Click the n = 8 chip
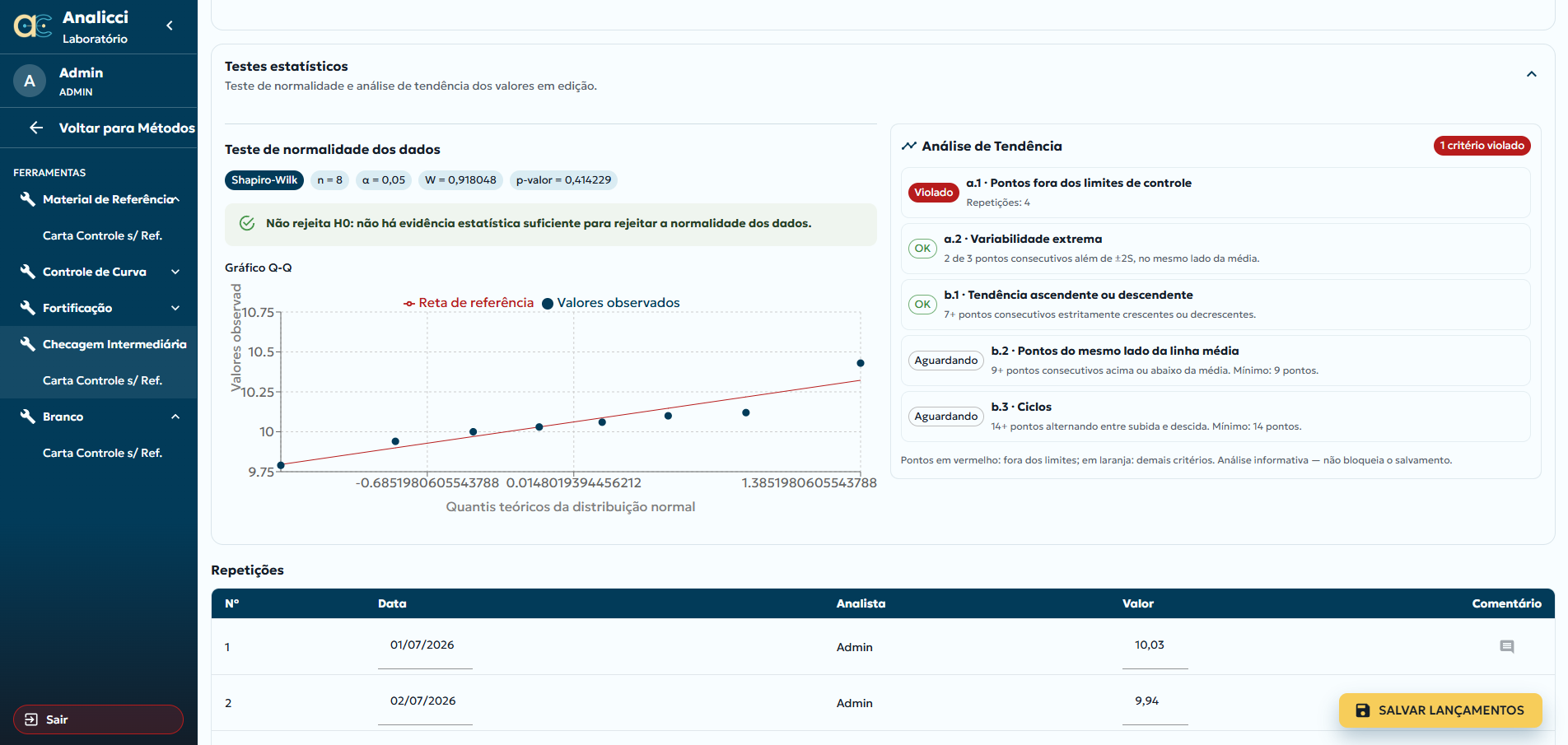The image size is (1568, 745). click(329, 180)
